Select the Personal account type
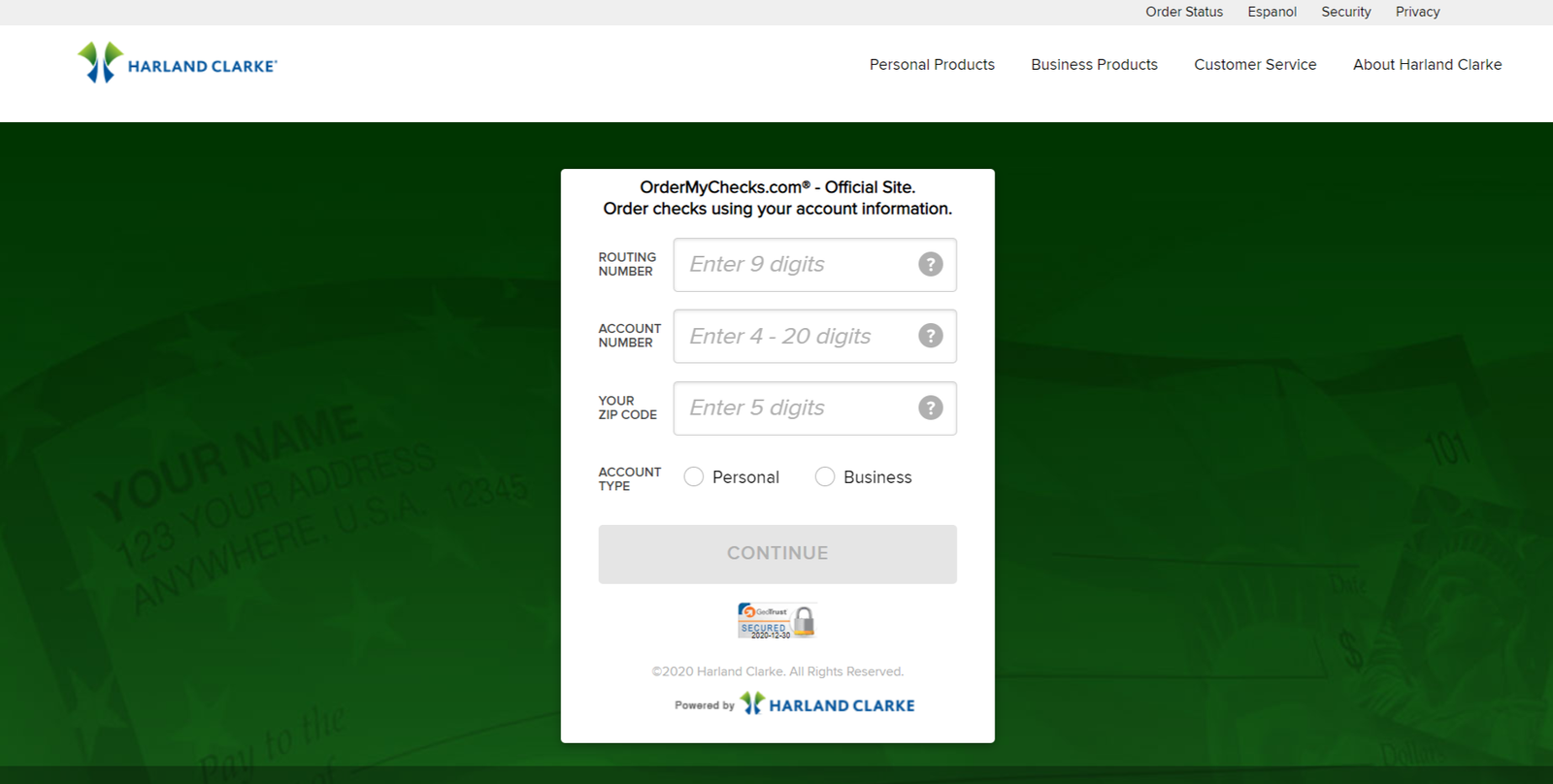This screenshot has width=1553, height=784. (x=694, y=476)
